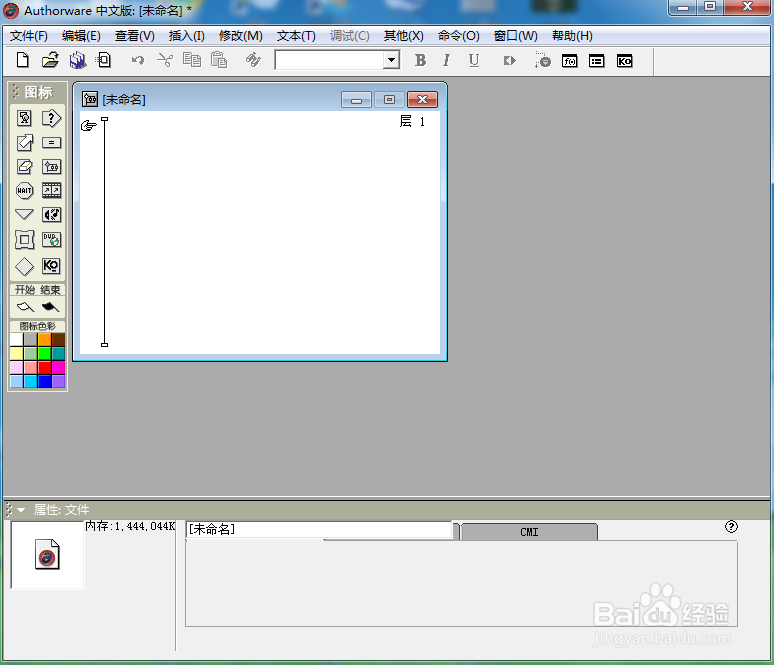Click the file icon preview thumbnail

pyautogui.click(x=47, y=554)
